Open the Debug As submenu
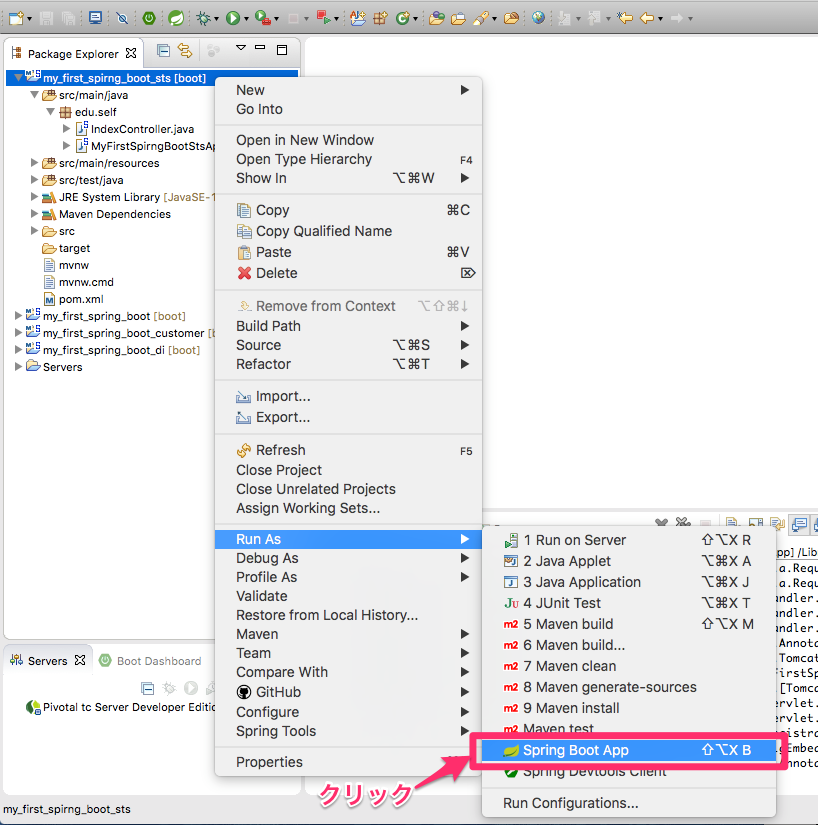Viewport: 818px width, 825px height. [x=348, y=558]
